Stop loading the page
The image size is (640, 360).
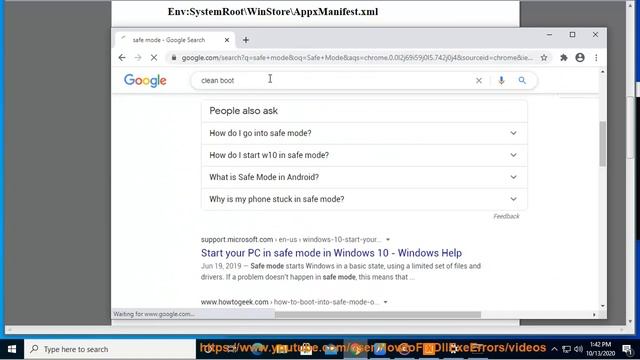coord(154,58)
